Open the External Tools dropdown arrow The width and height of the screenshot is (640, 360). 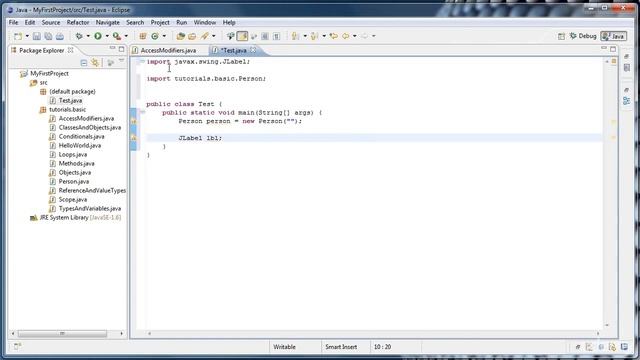126,36
